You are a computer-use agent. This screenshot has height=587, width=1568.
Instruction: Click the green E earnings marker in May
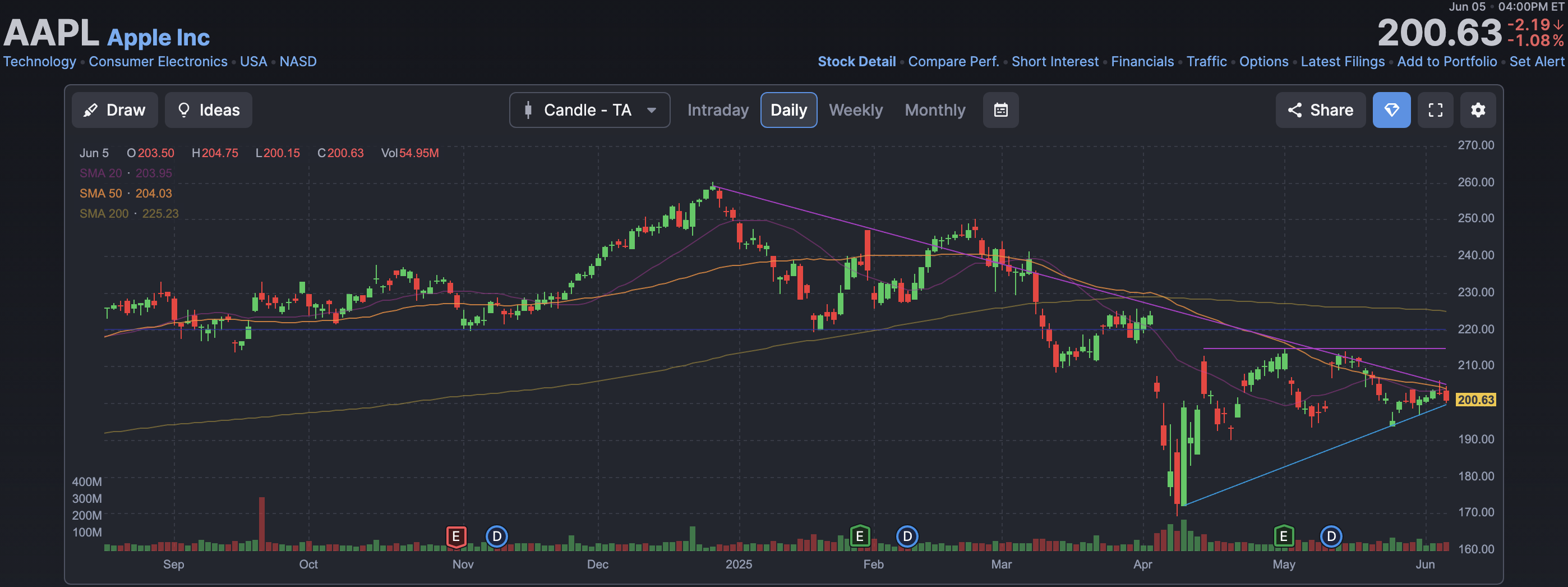point(1283,536)
